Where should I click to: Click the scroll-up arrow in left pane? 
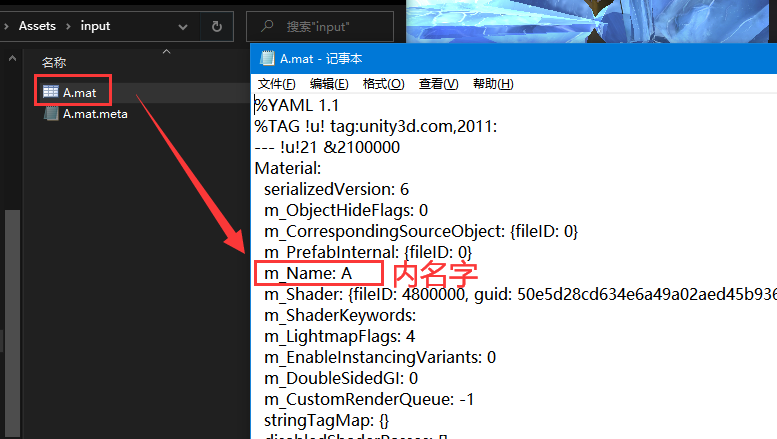(10, 57)
